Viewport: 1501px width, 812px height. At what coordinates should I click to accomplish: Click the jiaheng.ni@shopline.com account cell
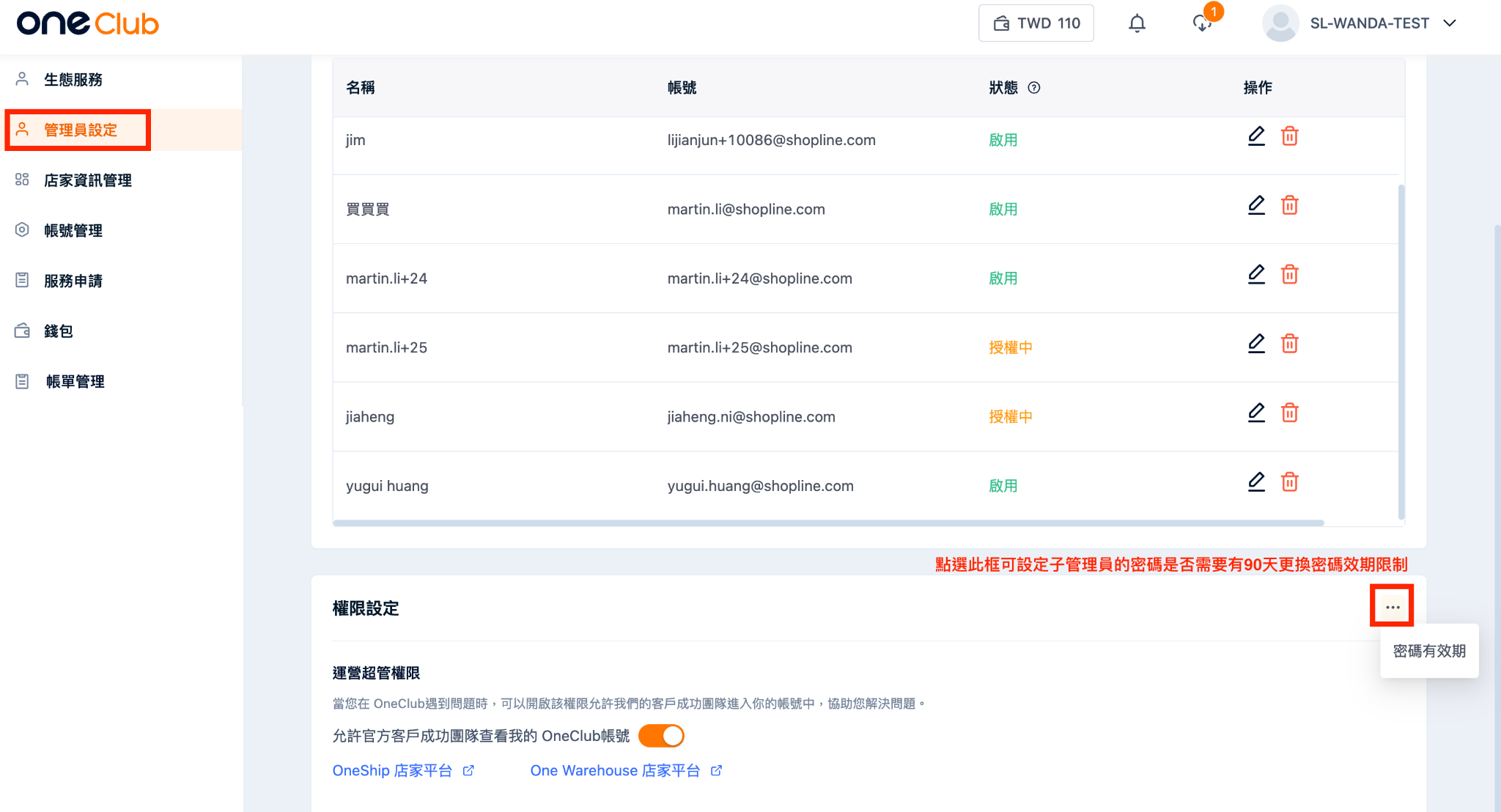[751, 417]
